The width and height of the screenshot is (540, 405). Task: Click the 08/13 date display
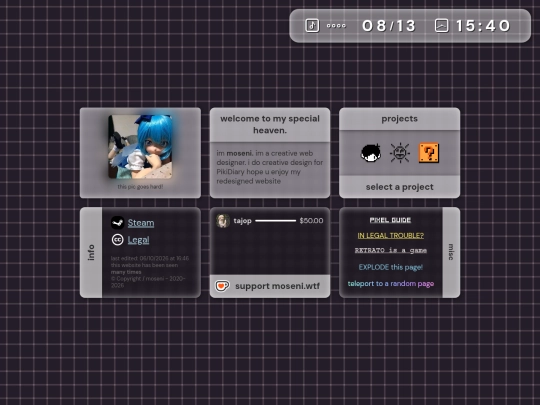(389, 26)
